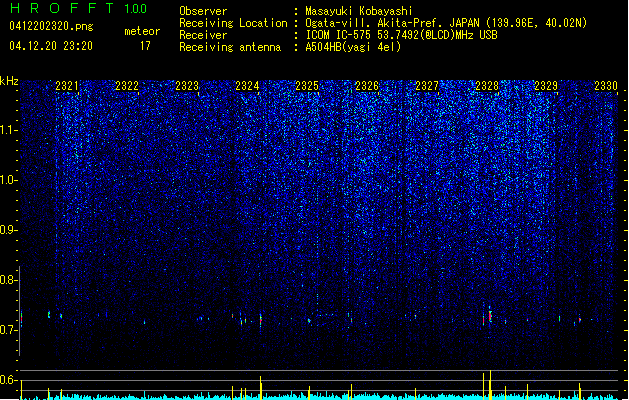
Task: Click the HROFFT 1.0.0 title text
Action: (79, 8)
